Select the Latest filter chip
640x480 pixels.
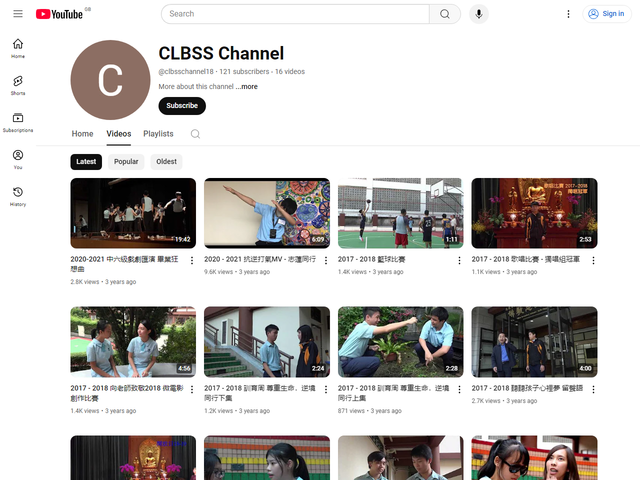point(86,161)
